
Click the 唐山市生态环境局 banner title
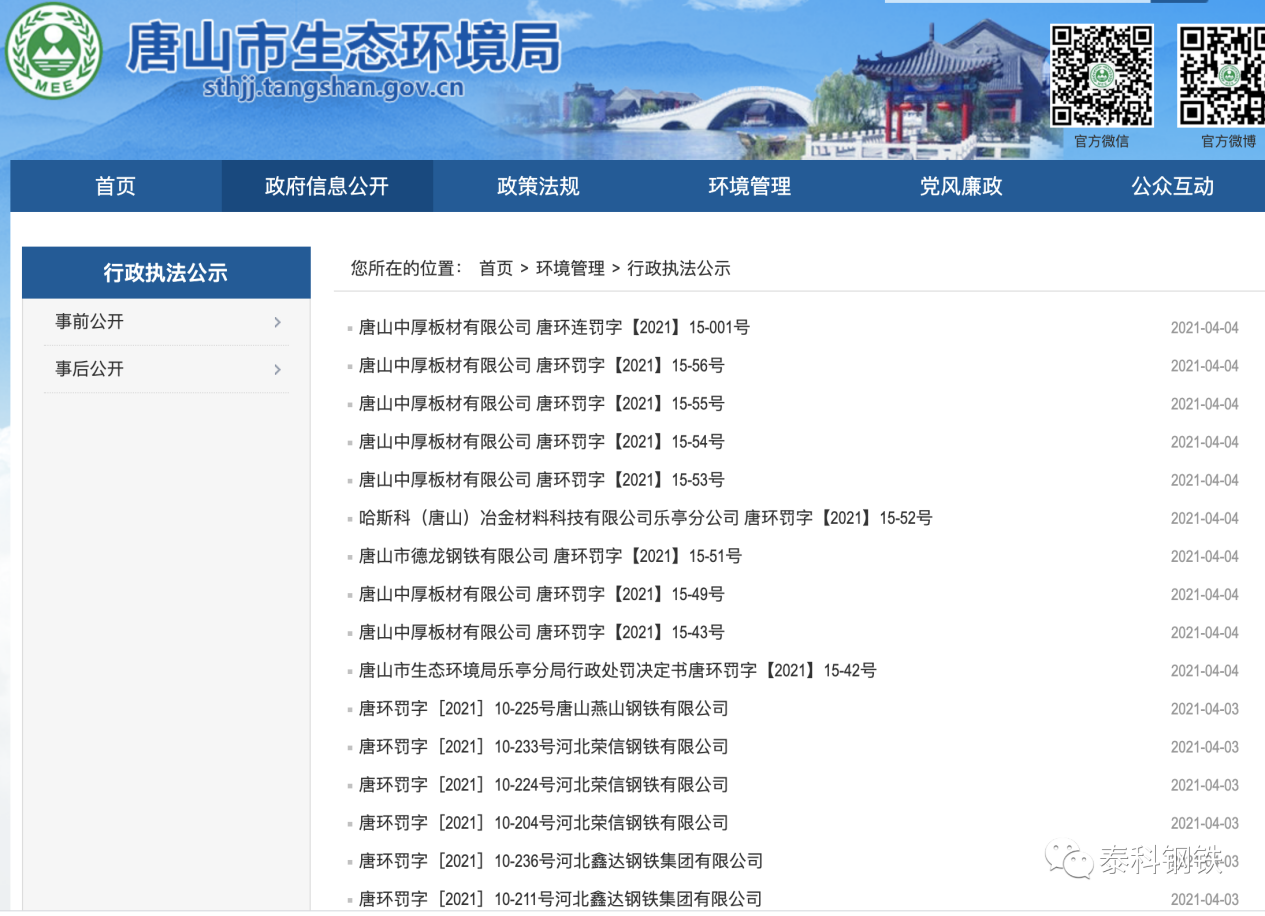pyautogui.click(x=345, y=46)
